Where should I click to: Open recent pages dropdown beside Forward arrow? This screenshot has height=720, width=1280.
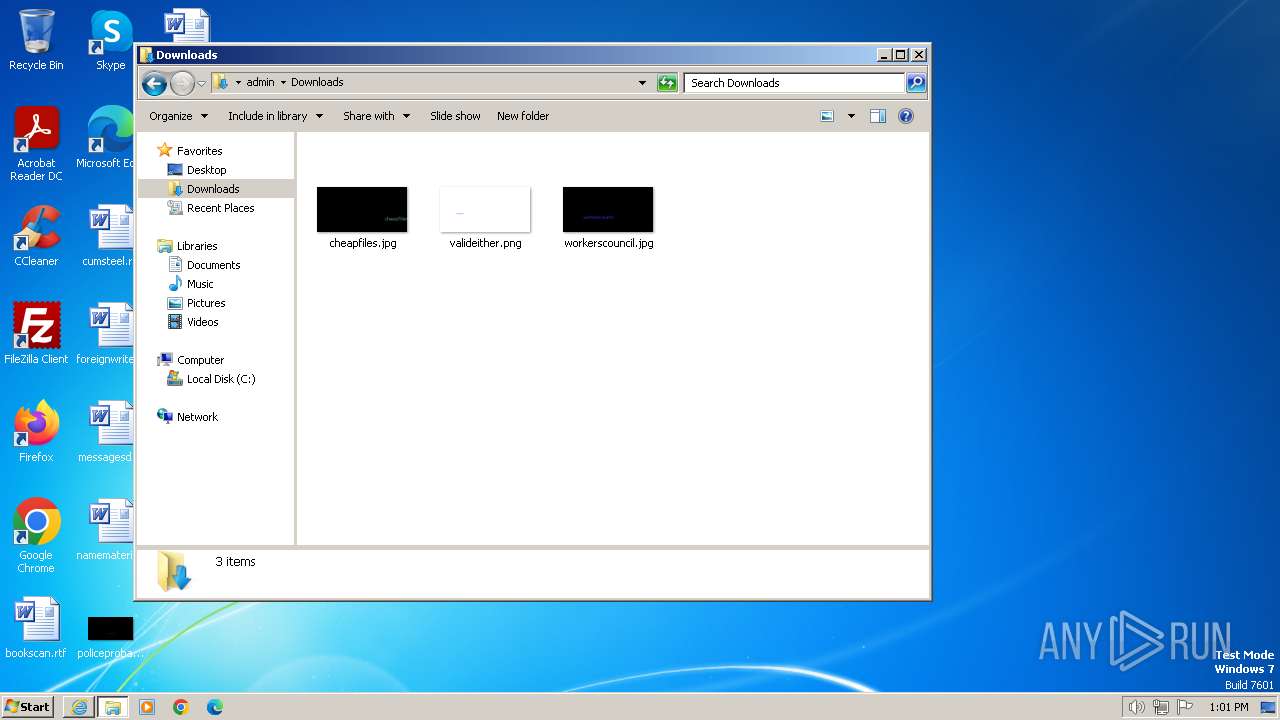[201, 83]
